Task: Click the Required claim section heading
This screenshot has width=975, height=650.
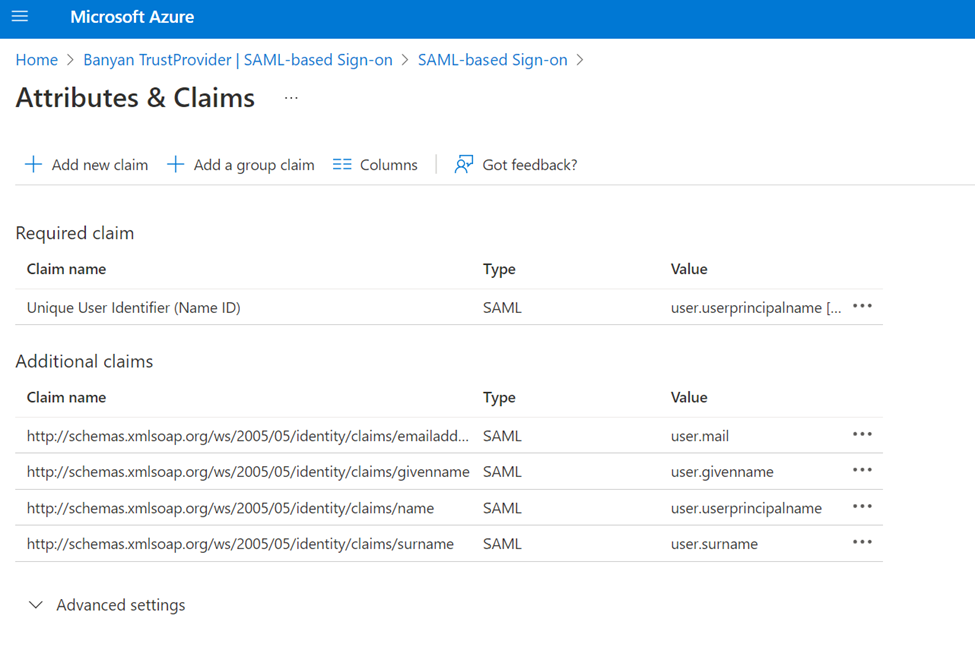Action: pos(75,233)
